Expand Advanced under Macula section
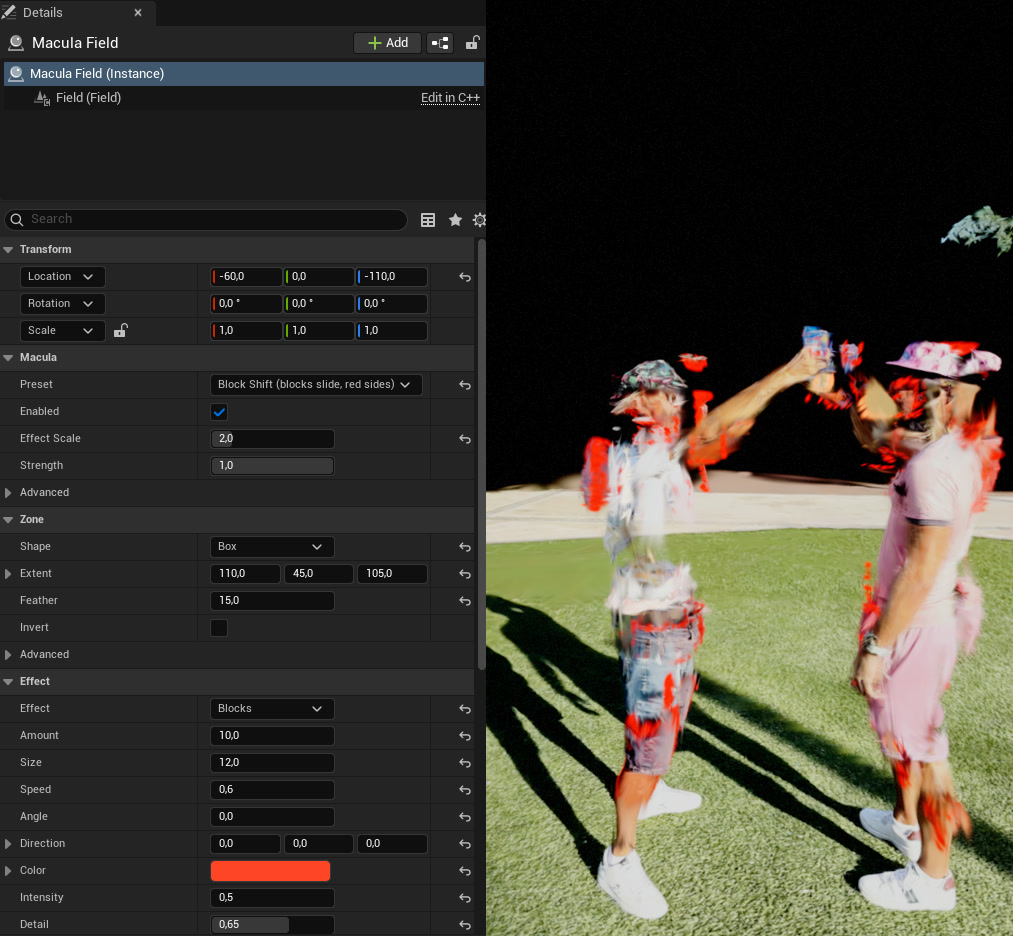1013x936 pixels. [x=8, y=493]
